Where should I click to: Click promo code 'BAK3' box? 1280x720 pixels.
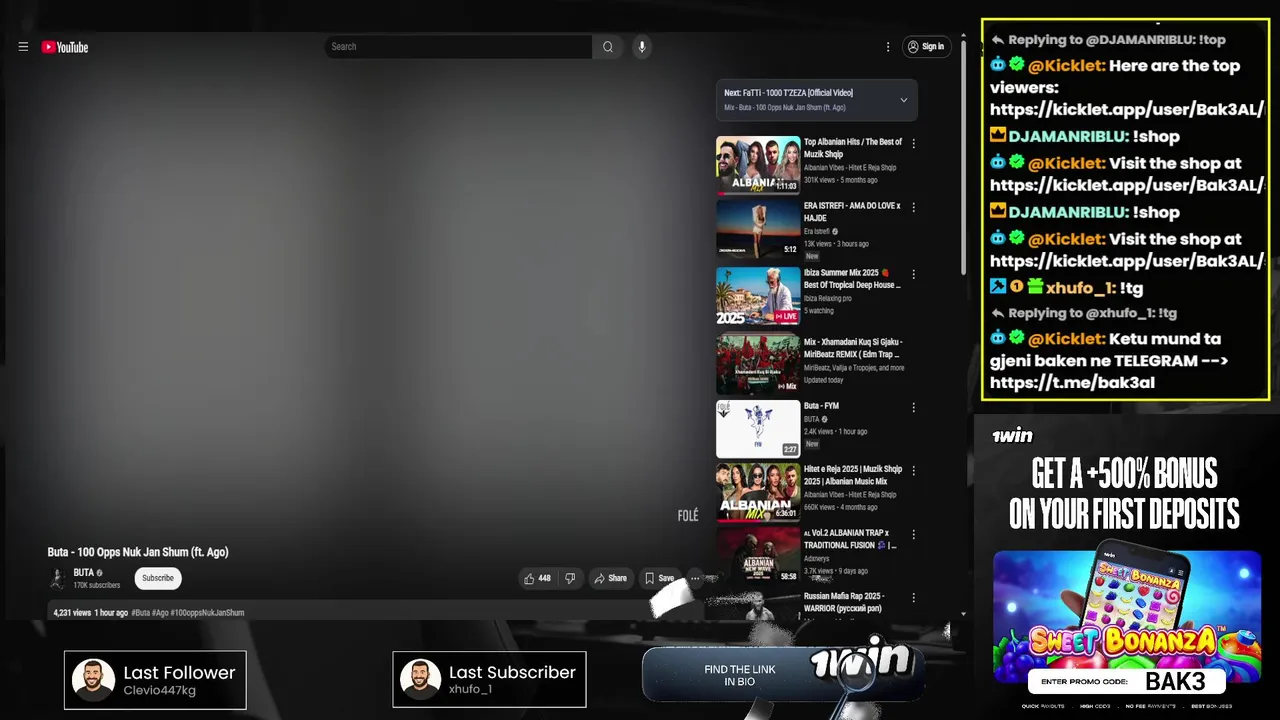click(x=1127, y=682)
